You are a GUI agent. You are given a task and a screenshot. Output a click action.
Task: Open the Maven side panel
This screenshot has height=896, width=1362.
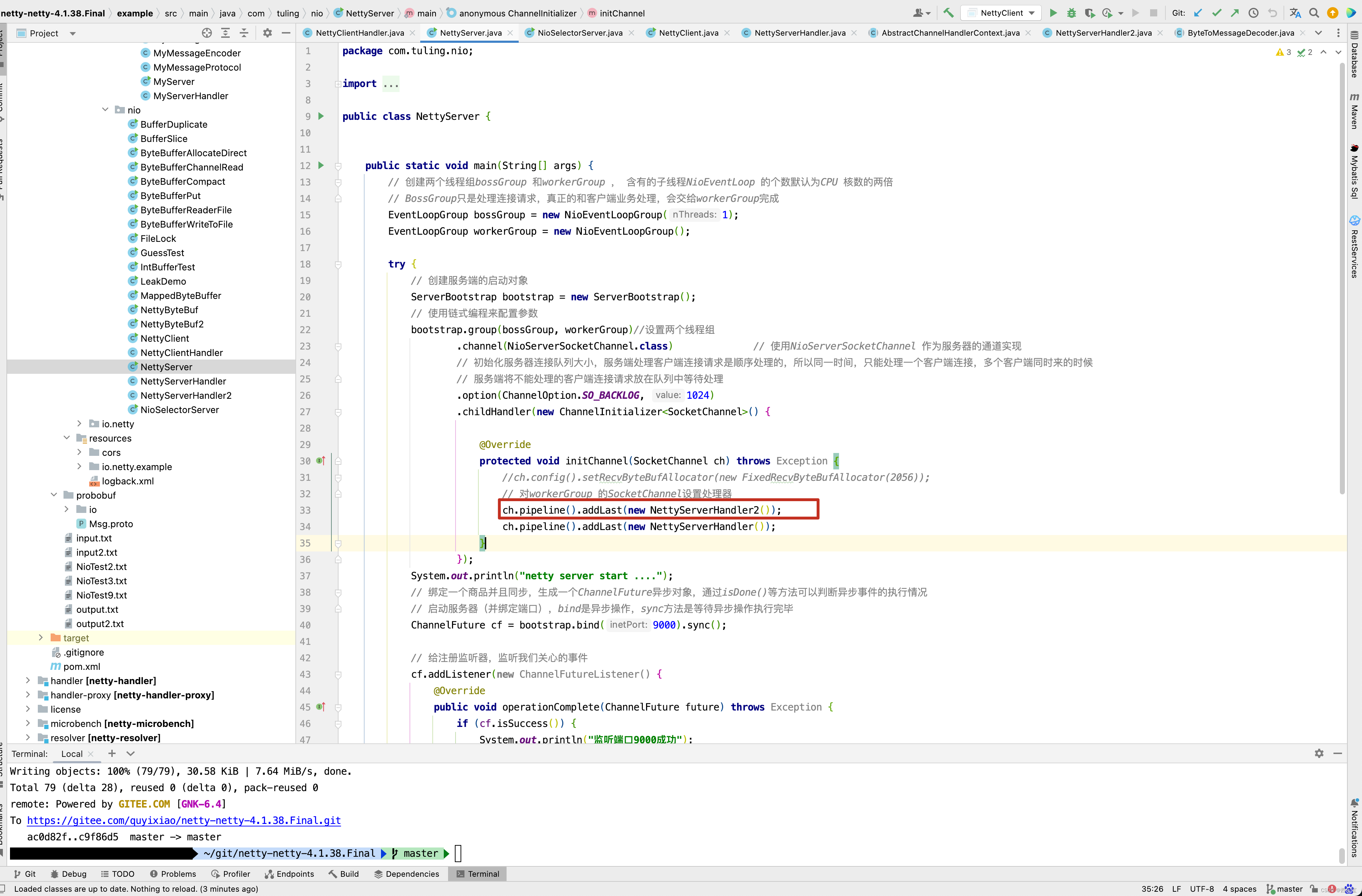pyautogui.click(x=1355, y=111)
